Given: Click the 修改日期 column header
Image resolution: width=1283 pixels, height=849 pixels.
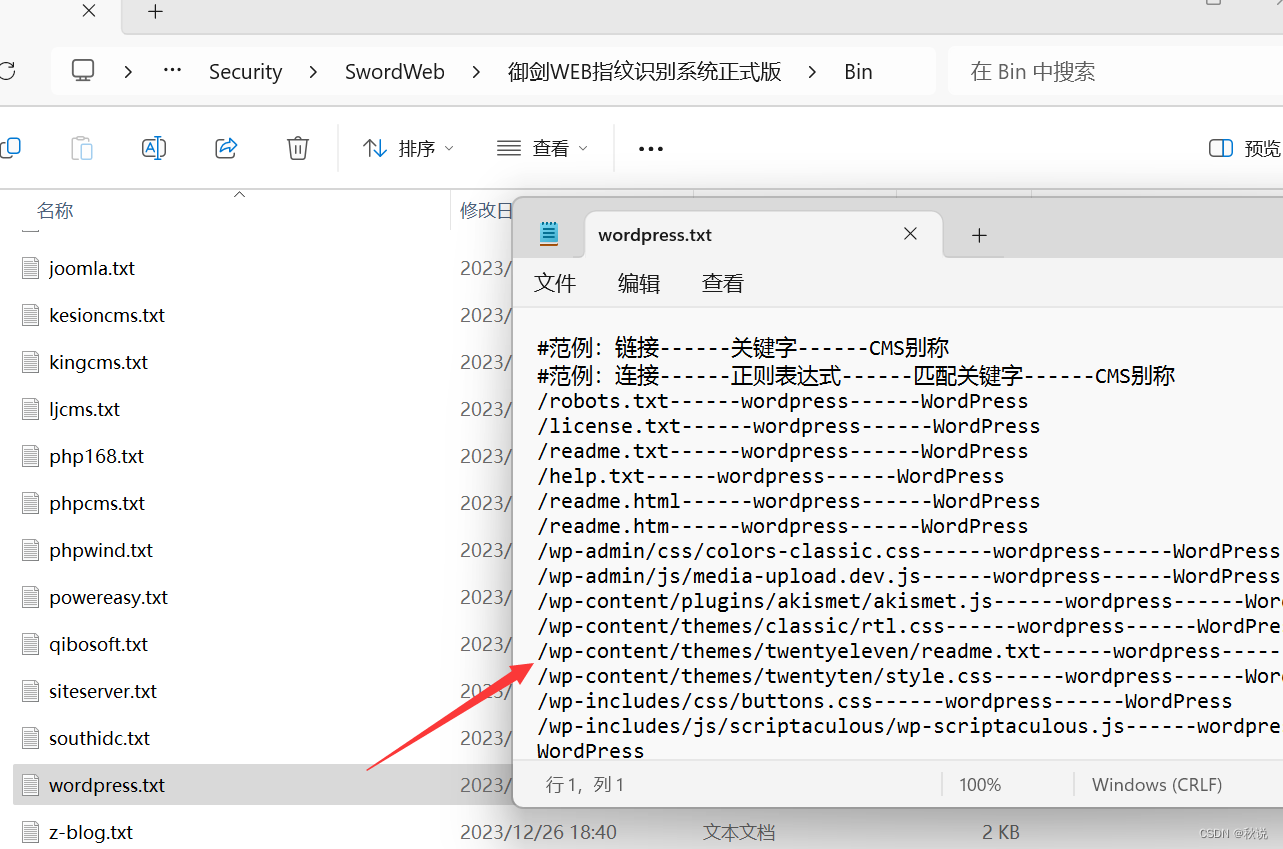Looking at the screenshot, I should [x=486, y=211].
